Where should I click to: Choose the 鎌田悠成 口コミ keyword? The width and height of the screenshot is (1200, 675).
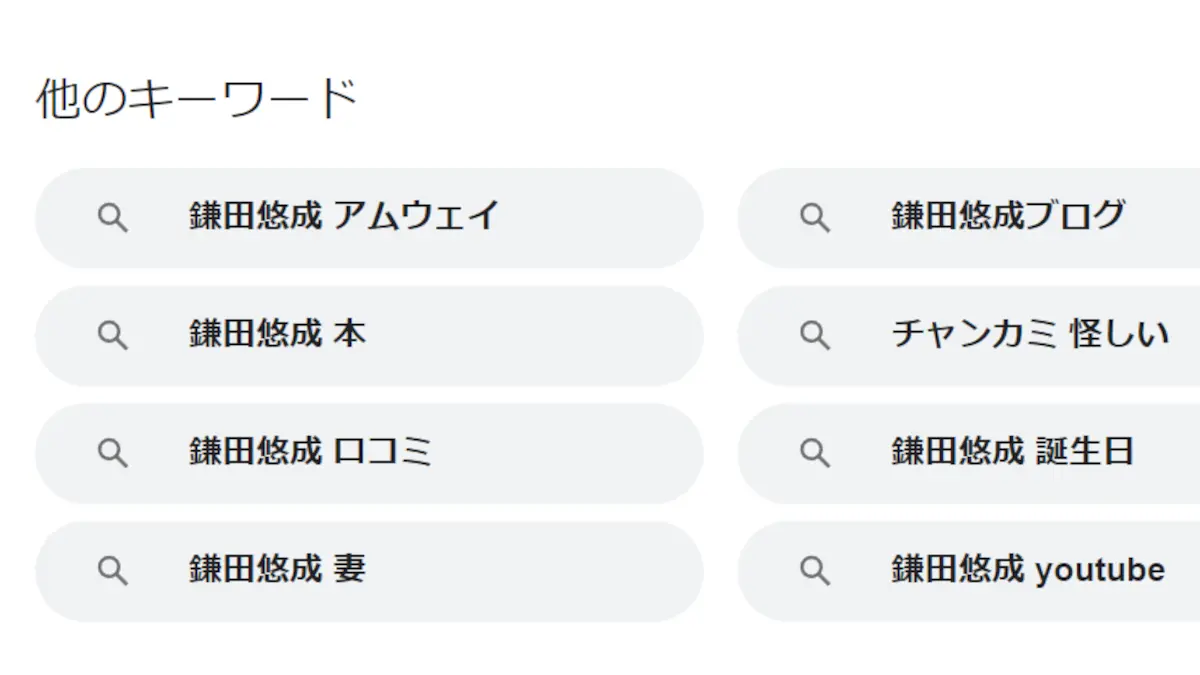pos(311,452)
